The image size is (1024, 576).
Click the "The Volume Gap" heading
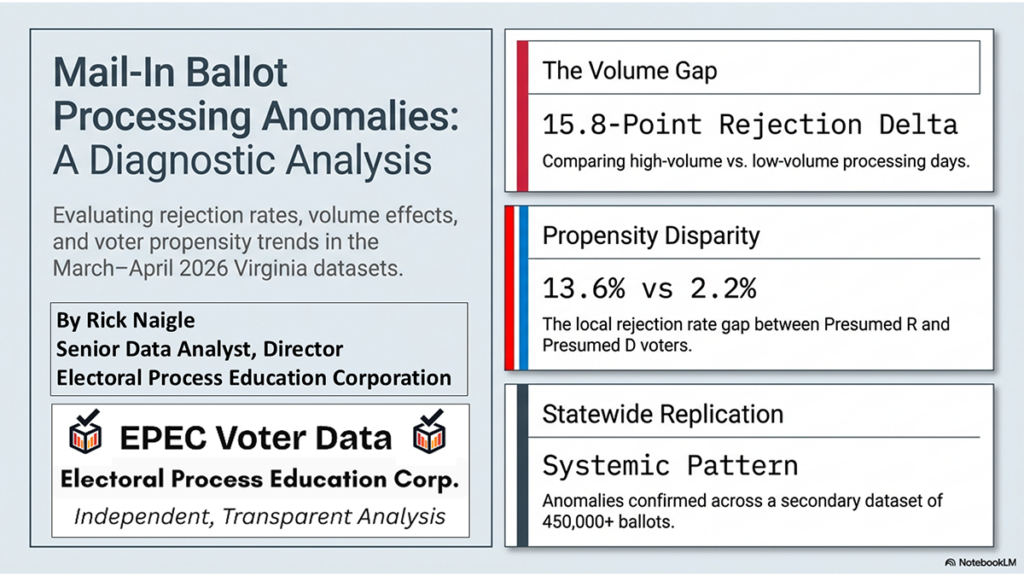[629, 70]
